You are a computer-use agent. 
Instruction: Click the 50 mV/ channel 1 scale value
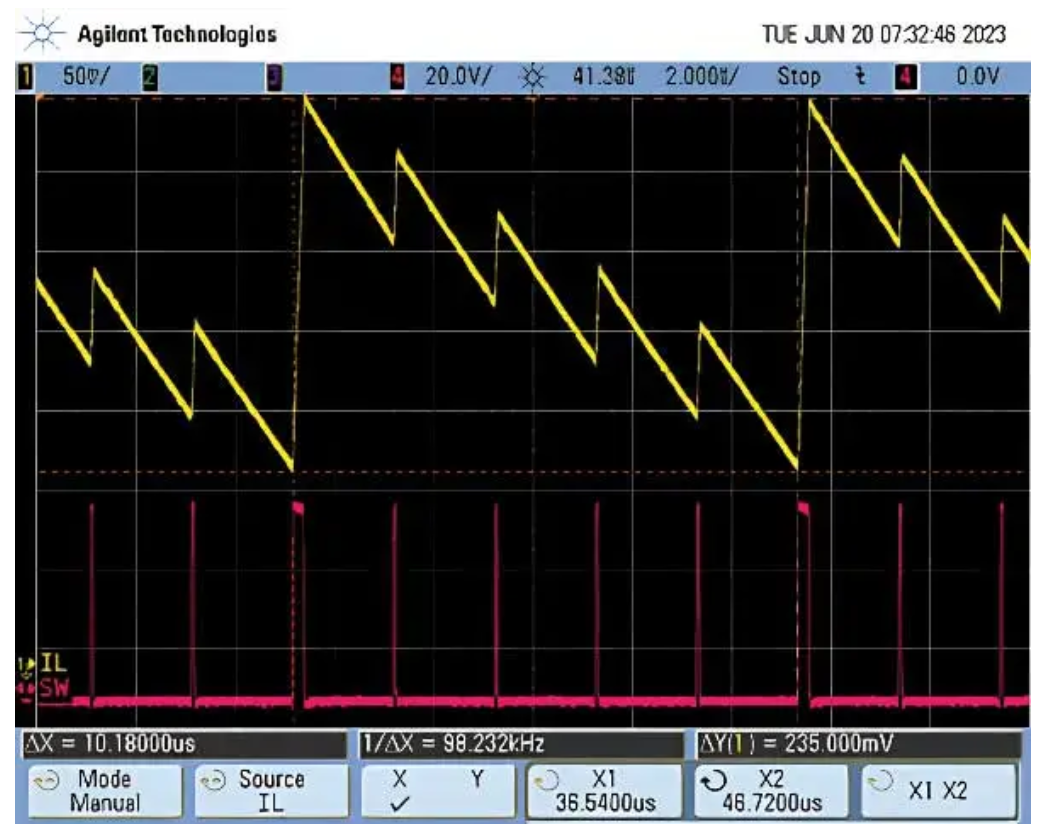(85, 76)
